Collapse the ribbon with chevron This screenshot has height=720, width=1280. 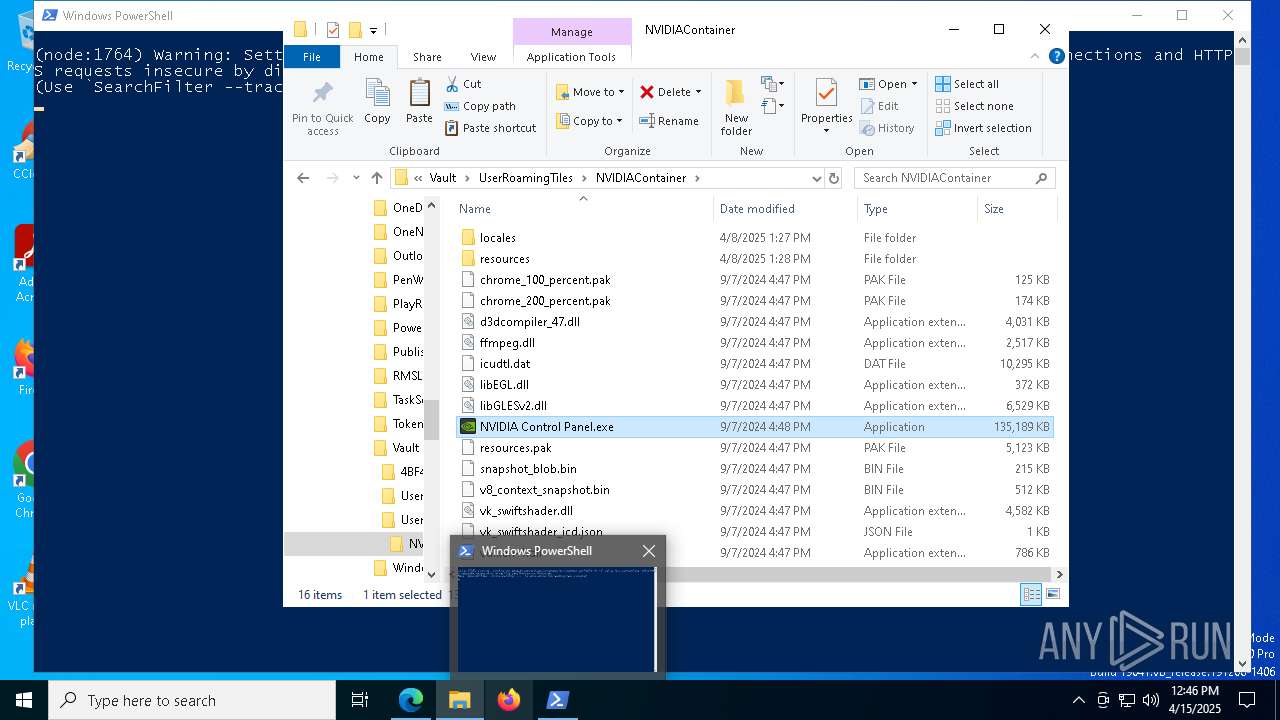[x=1035, y=56]
